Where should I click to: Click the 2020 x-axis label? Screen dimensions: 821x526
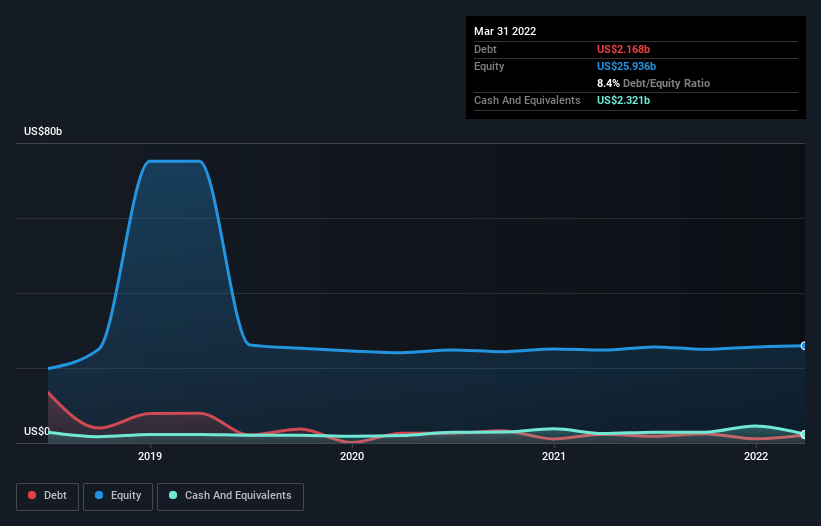click(x=352, y=456)
